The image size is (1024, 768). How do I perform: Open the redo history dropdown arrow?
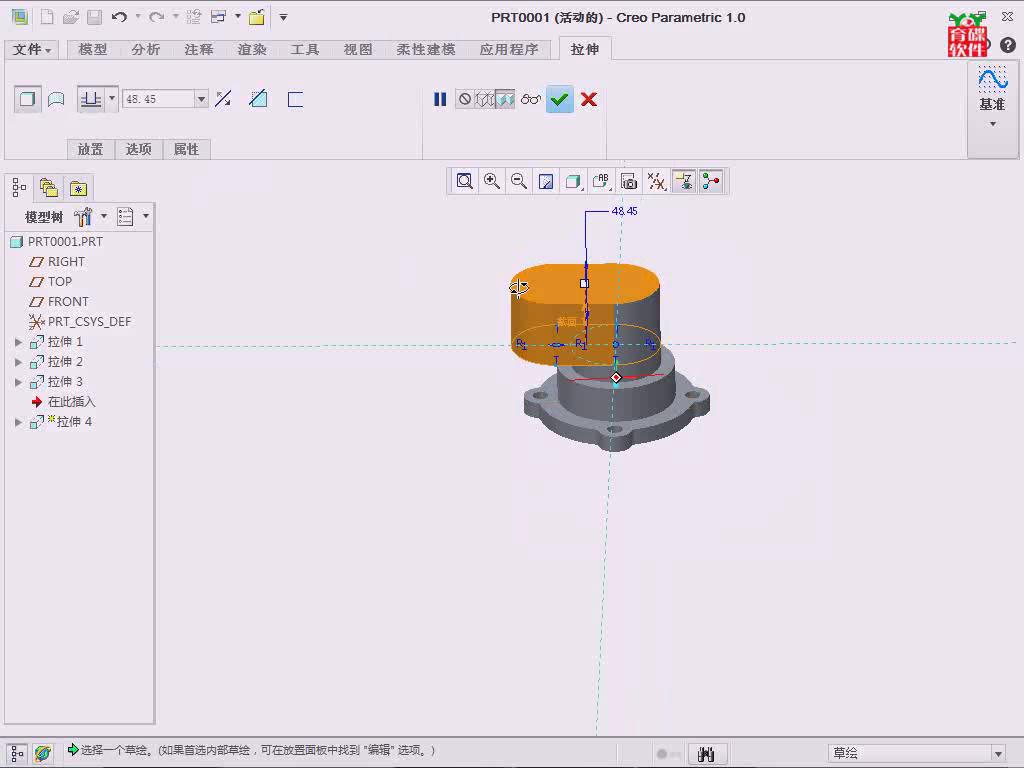176,17
